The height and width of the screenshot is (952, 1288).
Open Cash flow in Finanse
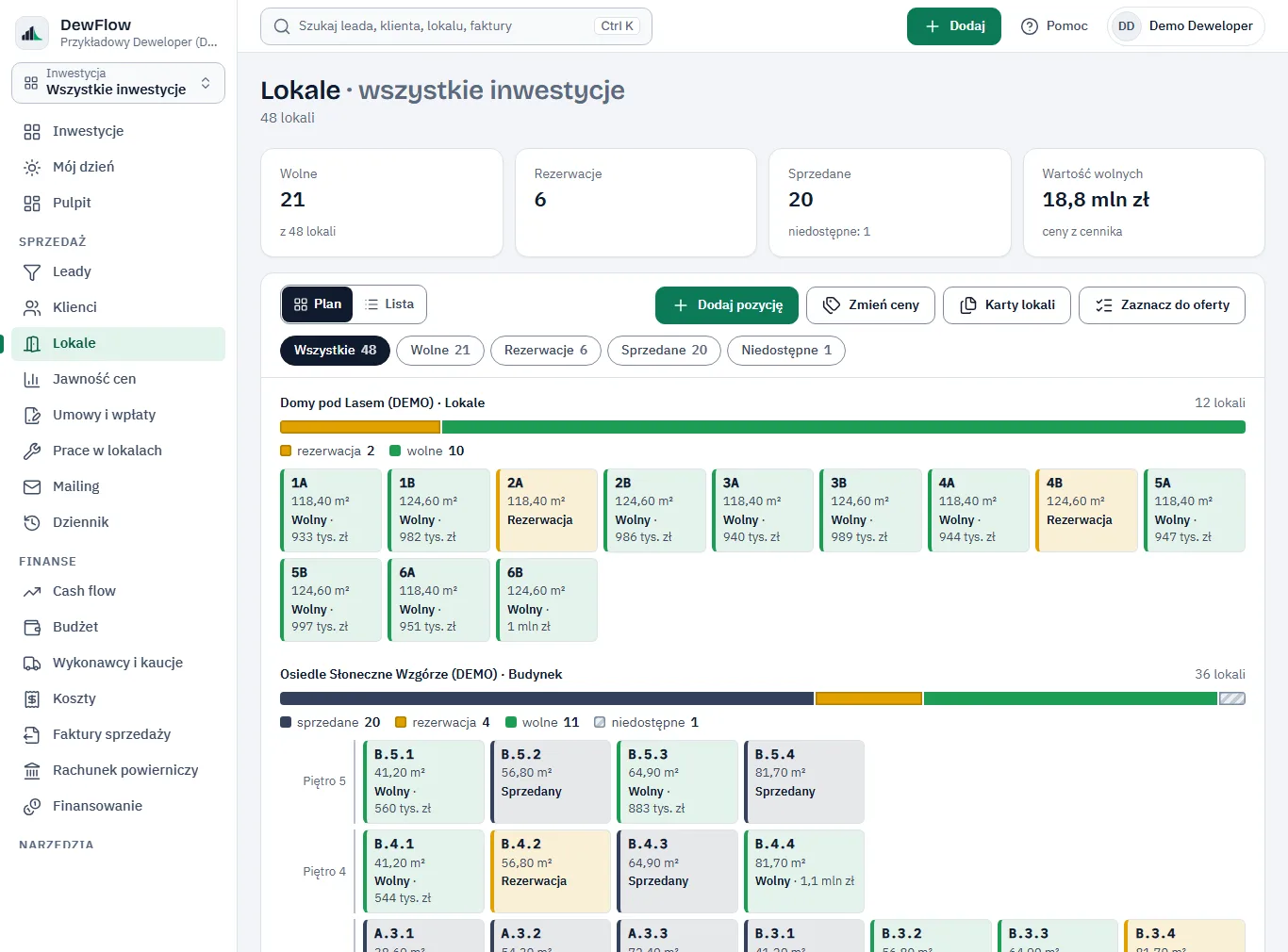[x=118, y=591]
